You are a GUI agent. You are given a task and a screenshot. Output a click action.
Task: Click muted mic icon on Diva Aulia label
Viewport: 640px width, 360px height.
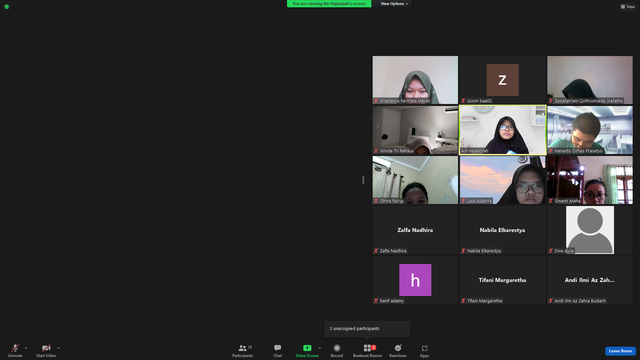point(551,251)
